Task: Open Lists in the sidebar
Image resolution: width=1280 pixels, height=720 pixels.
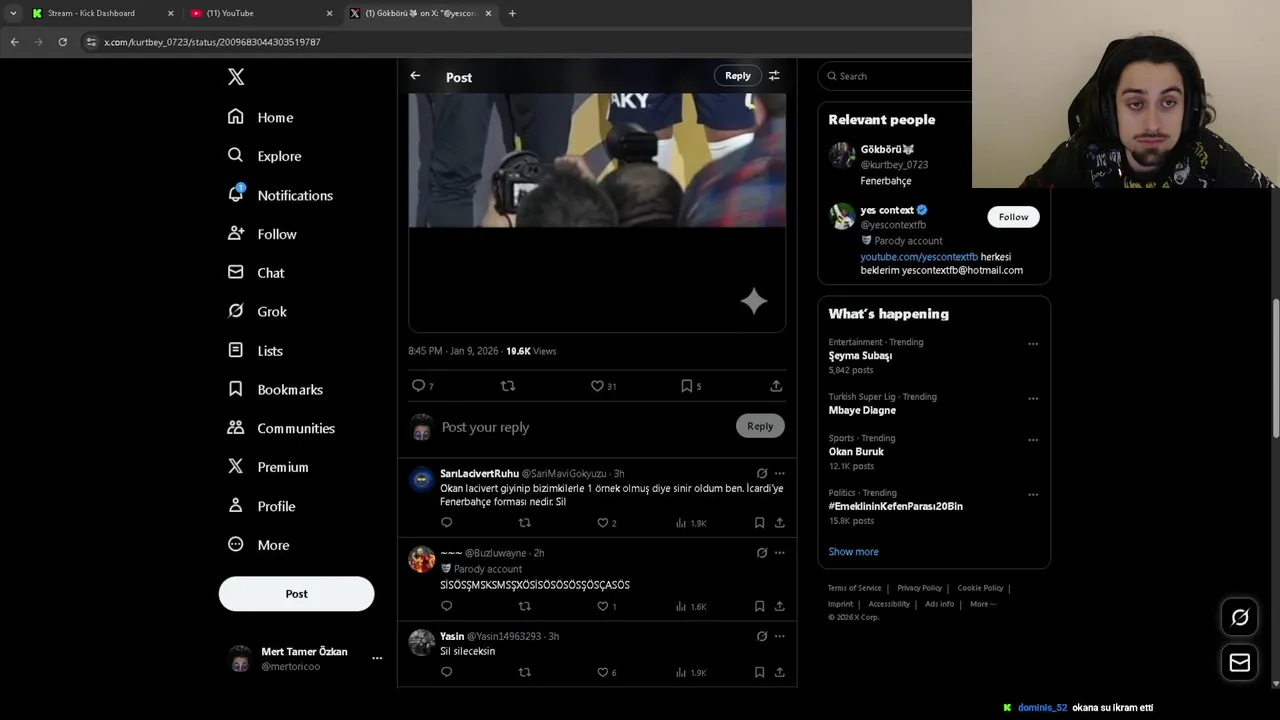Action: (255, 351)
